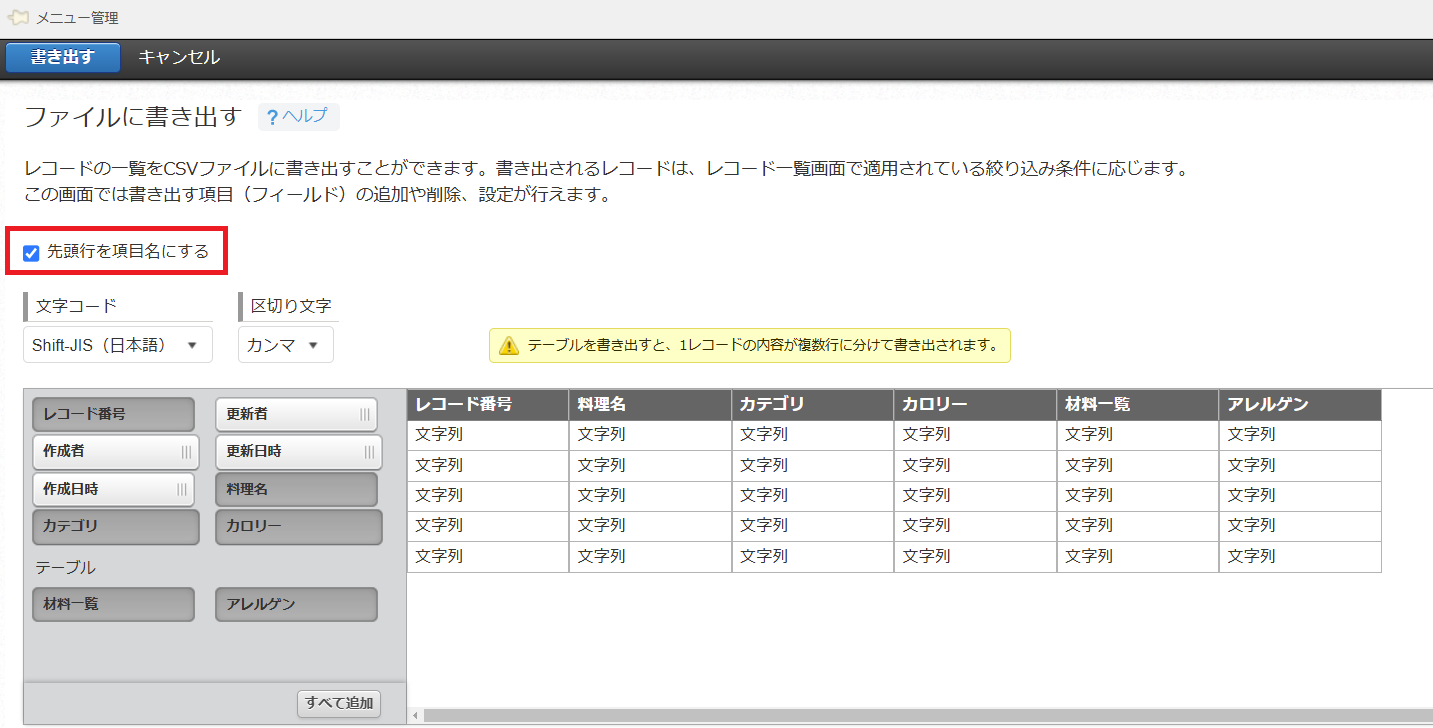Click the drag handle on 更新日時 field
The image size is (1433, 728).
coord(369,452)
